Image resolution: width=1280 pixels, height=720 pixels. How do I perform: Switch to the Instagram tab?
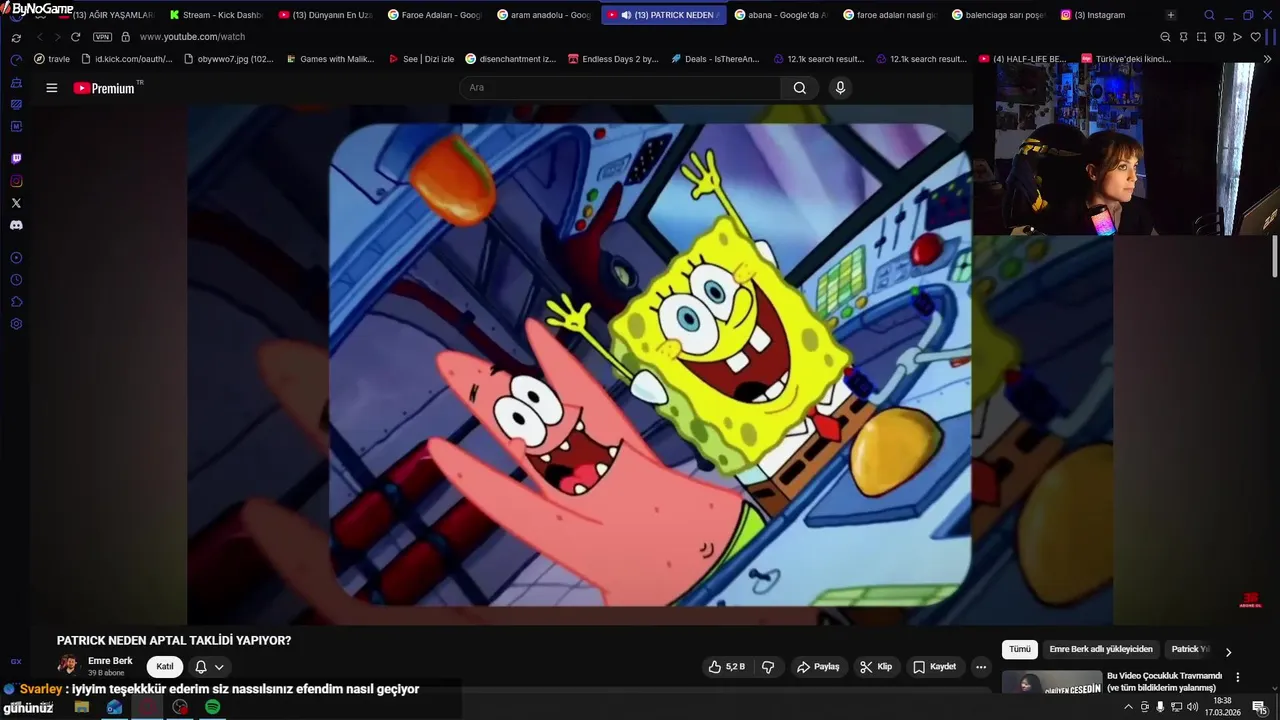coord(1100,15)
